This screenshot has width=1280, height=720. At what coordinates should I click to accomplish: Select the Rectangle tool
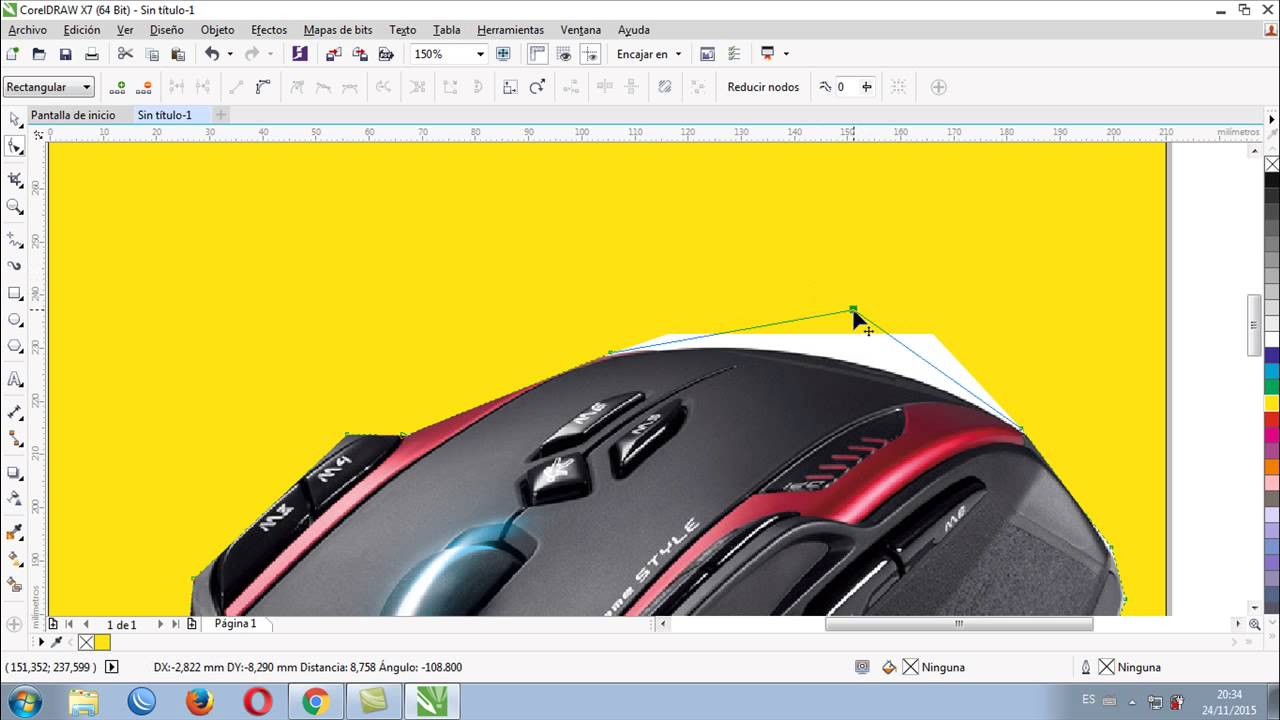pos(14,293)
